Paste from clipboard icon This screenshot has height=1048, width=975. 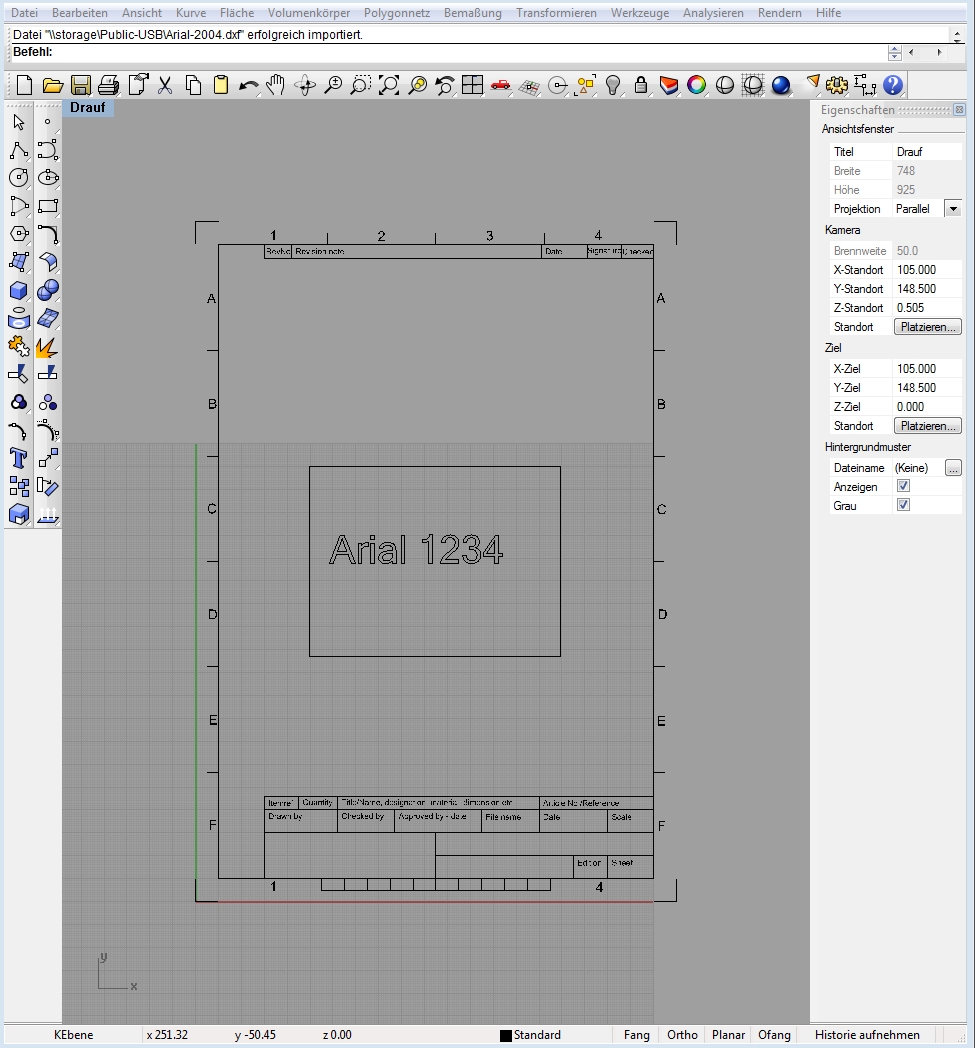(x=221, y=85)
